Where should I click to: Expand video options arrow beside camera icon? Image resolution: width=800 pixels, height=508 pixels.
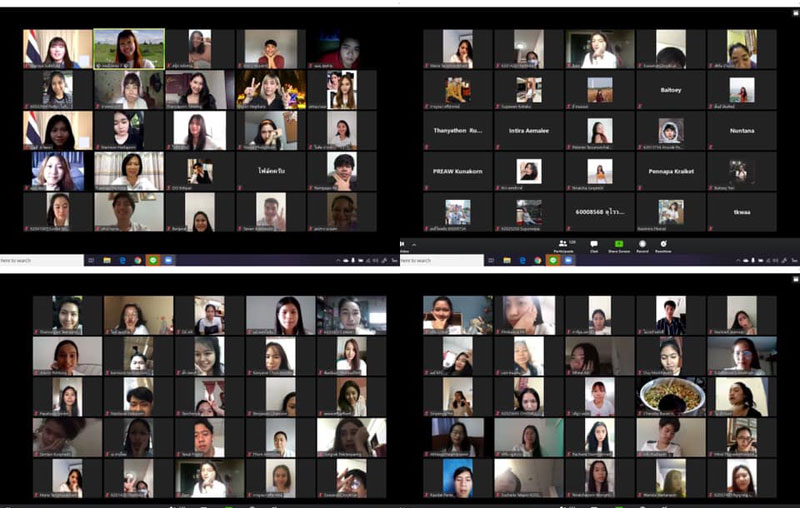414,245
